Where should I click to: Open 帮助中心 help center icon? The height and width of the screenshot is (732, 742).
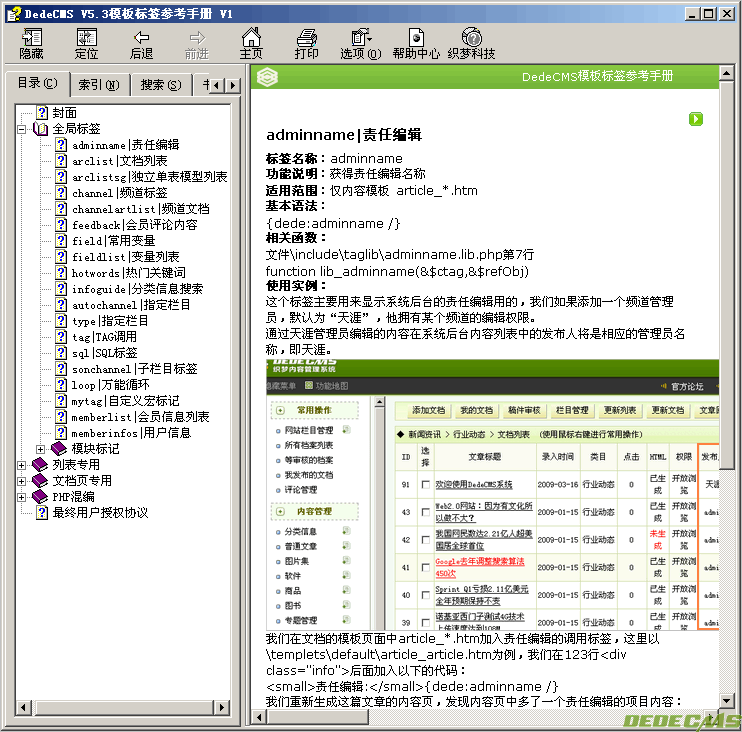point(416,44)
